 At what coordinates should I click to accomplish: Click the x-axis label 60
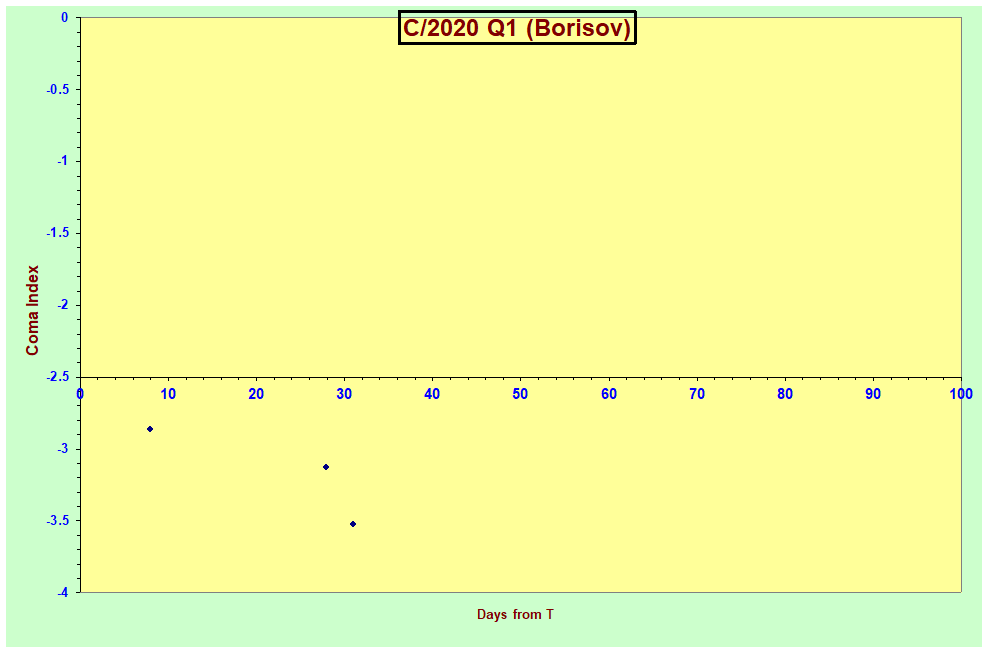click(609, 394)
